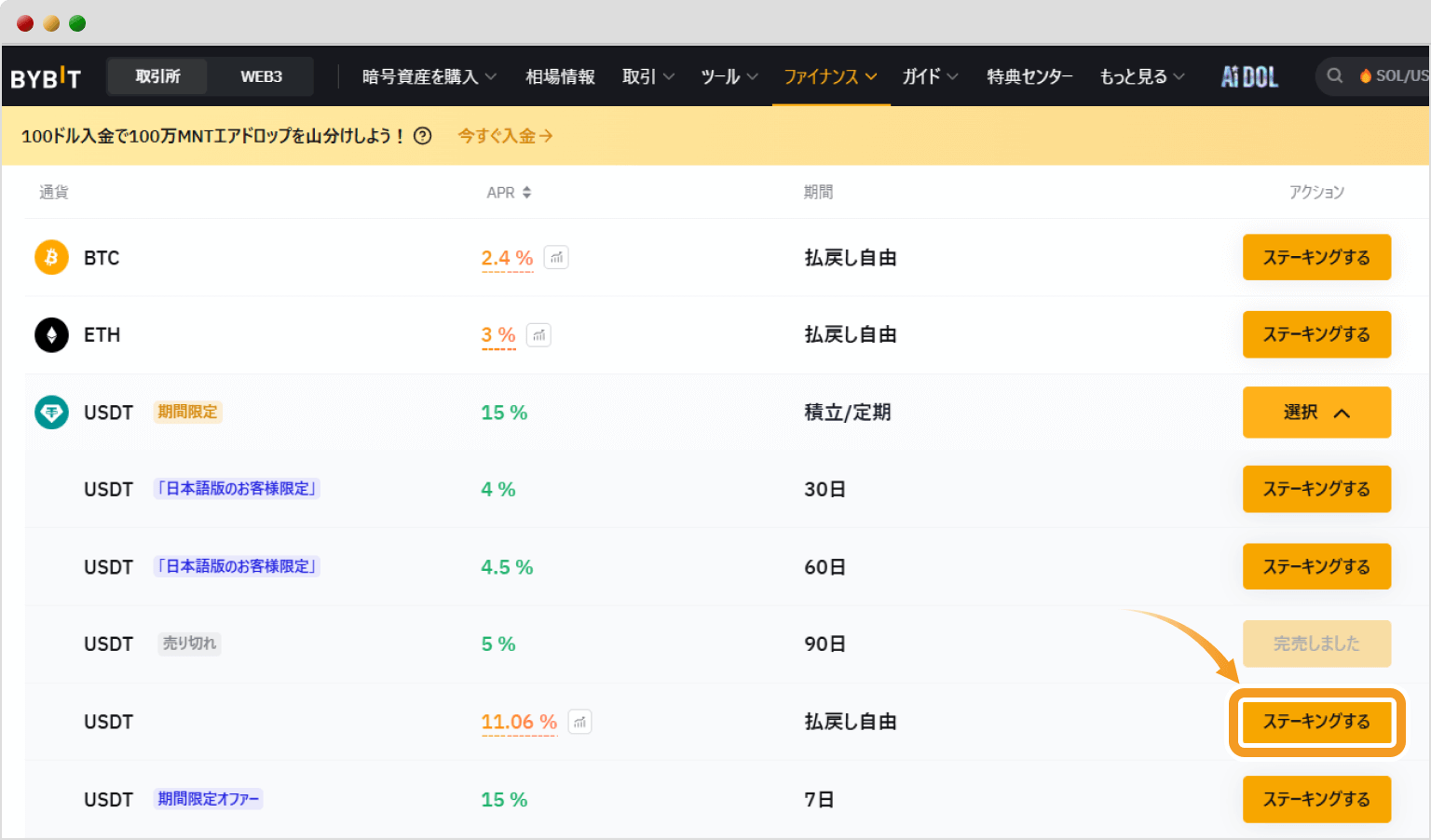Open APR chart icon for 11.06 % USDT
Image resolution: width=1431 pixels, height=840 pixels.
tap(579, 722)
